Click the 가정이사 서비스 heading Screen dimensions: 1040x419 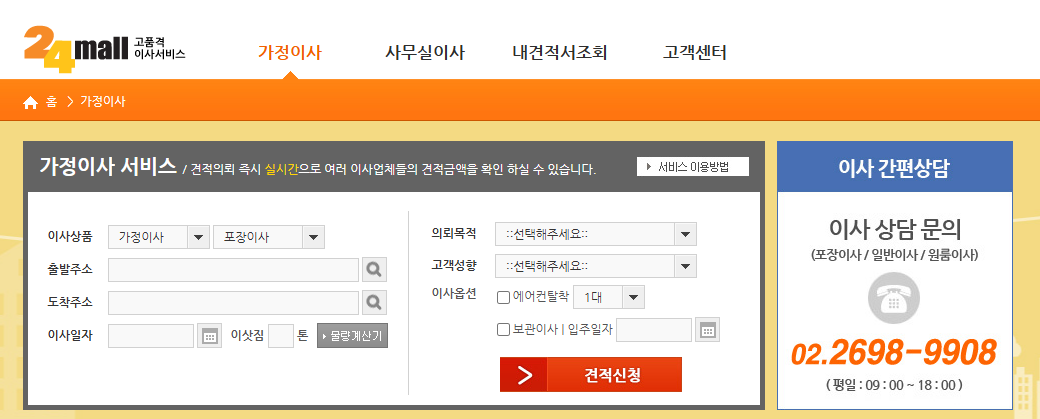coord(108,166)
